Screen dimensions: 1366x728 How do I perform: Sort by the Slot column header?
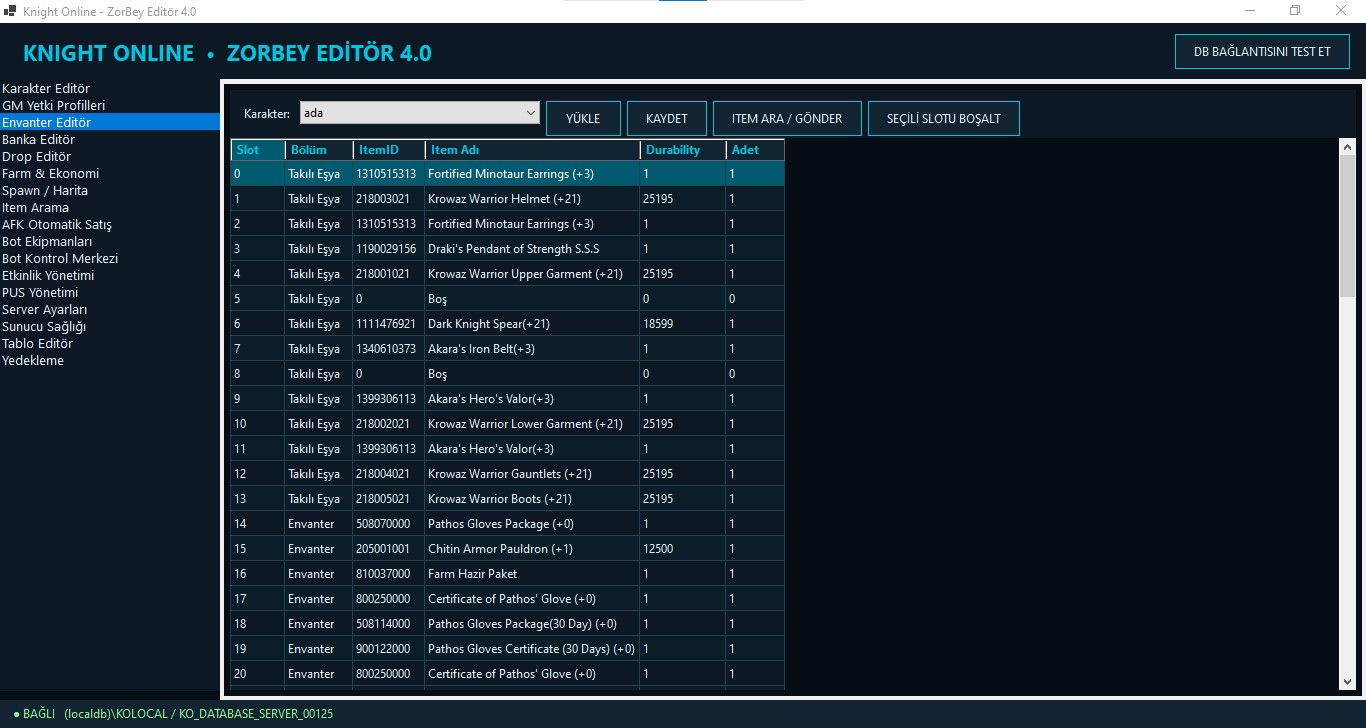pos(258,150)
